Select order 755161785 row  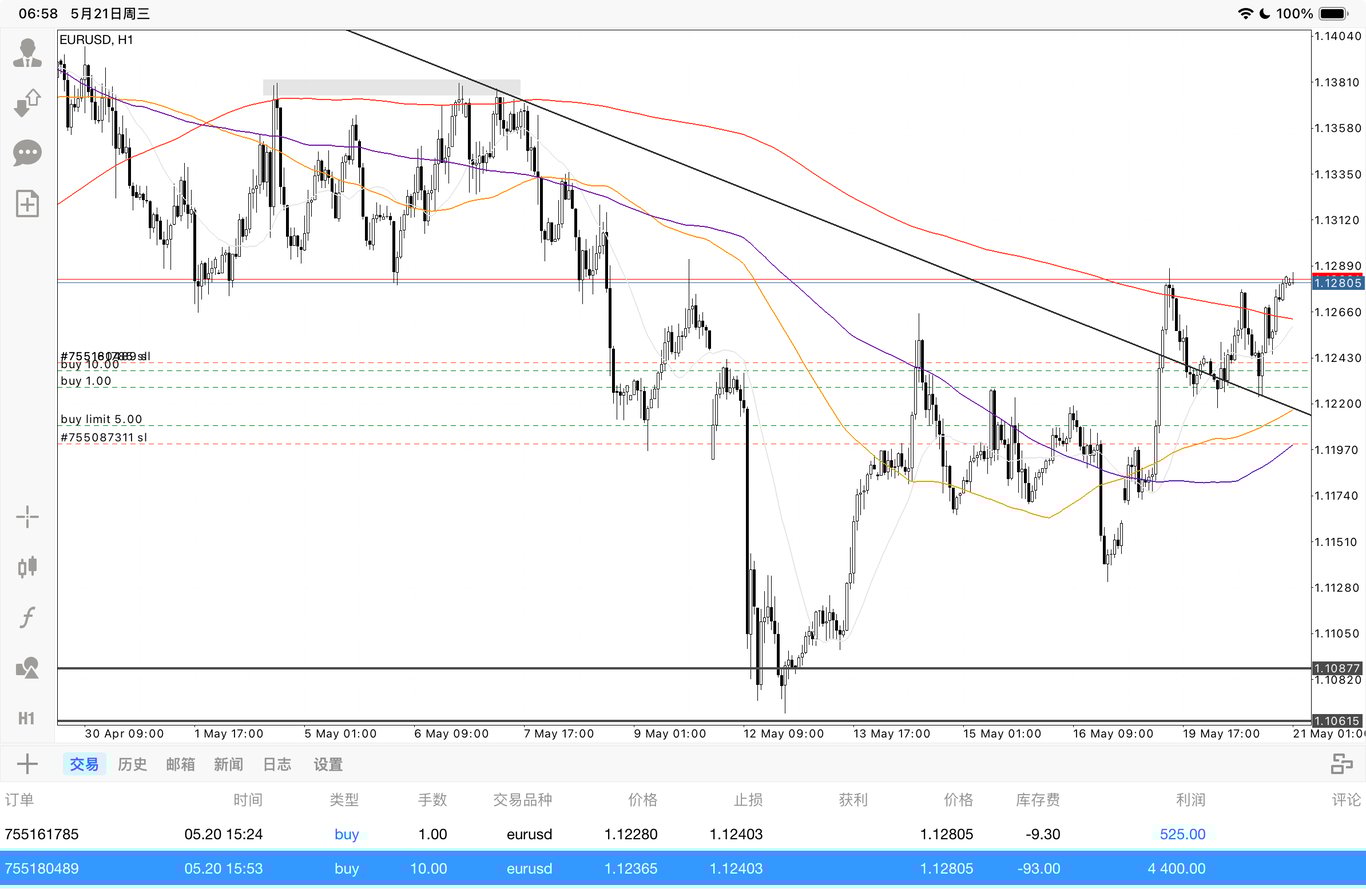pyautogui.click(x=683, y=834)
